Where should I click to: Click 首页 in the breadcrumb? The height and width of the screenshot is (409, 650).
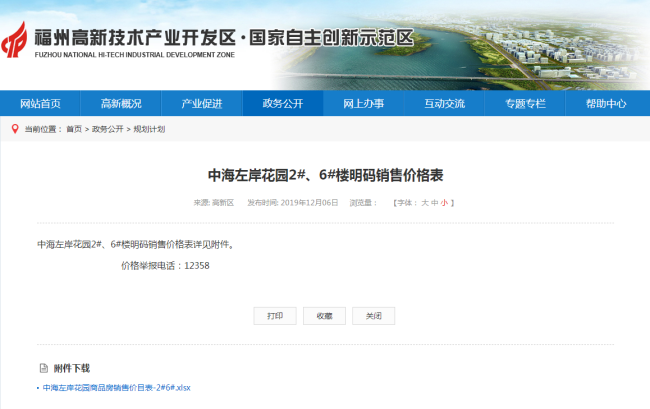point(74,129)
